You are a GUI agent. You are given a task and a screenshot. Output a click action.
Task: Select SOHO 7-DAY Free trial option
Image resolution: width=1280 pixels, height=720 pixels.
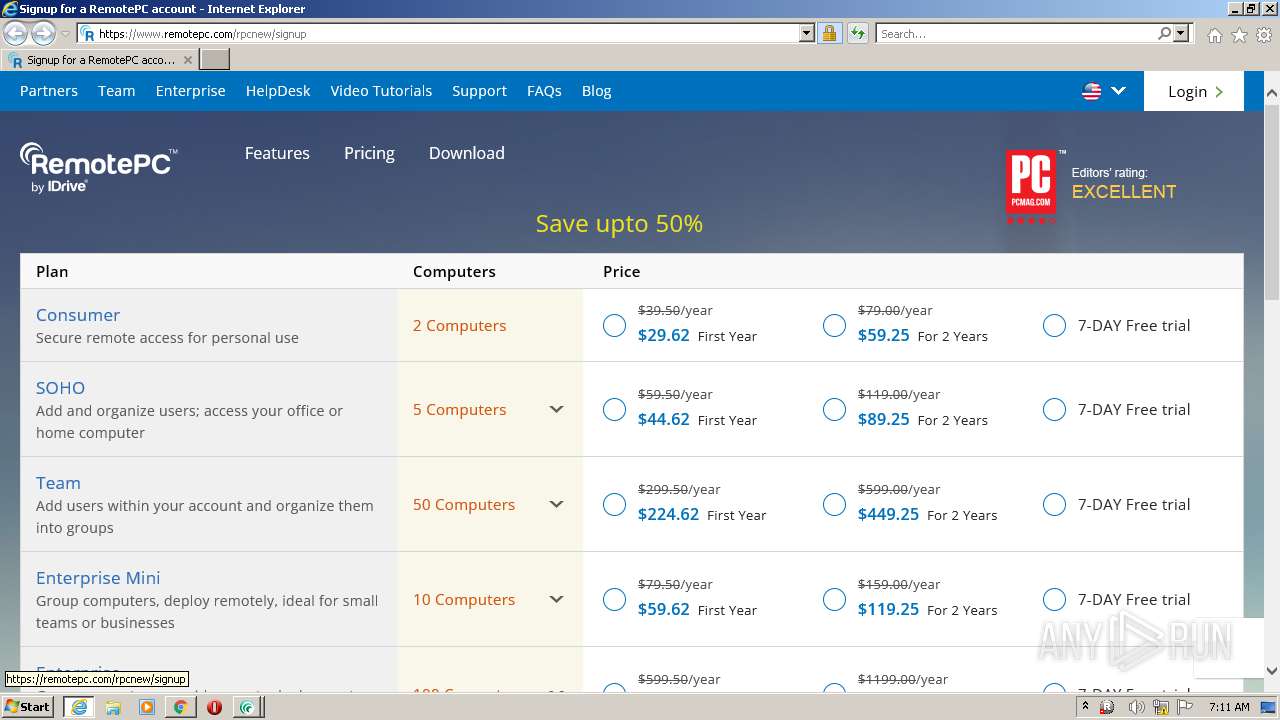(x=1054, y=410)
